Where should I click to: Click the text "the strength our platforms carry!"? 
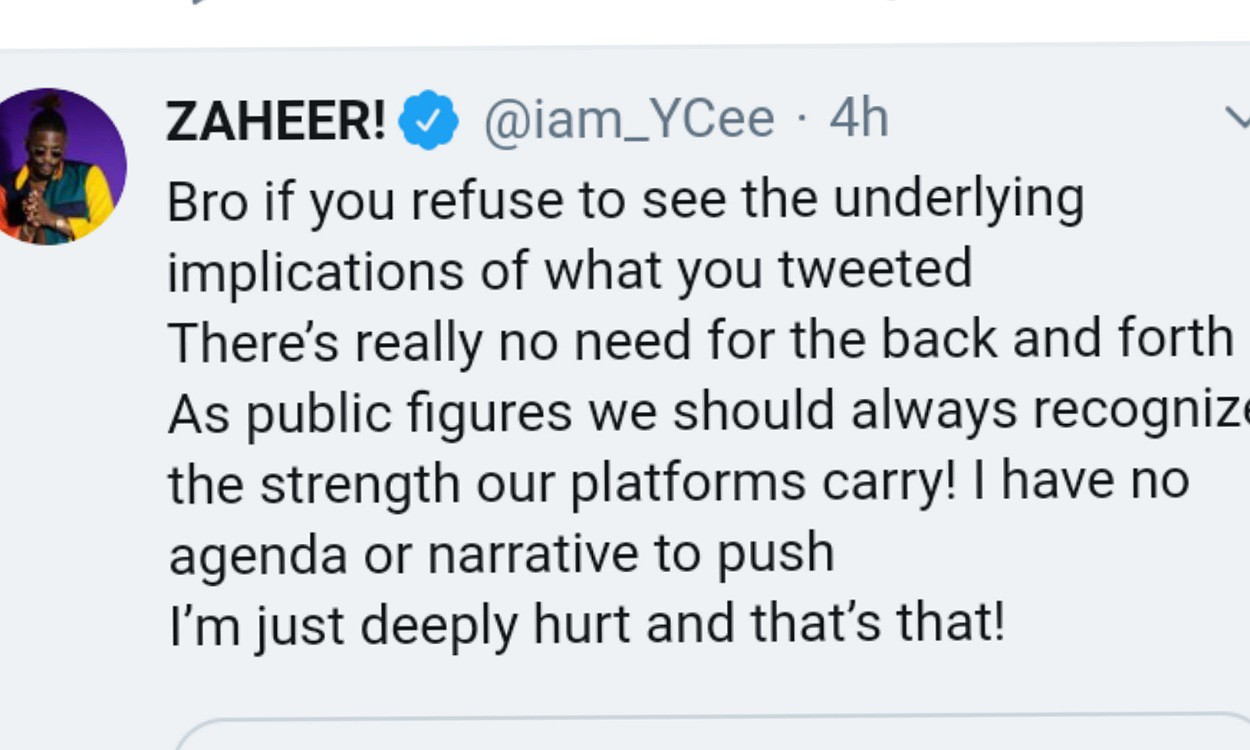click(563, 482)
